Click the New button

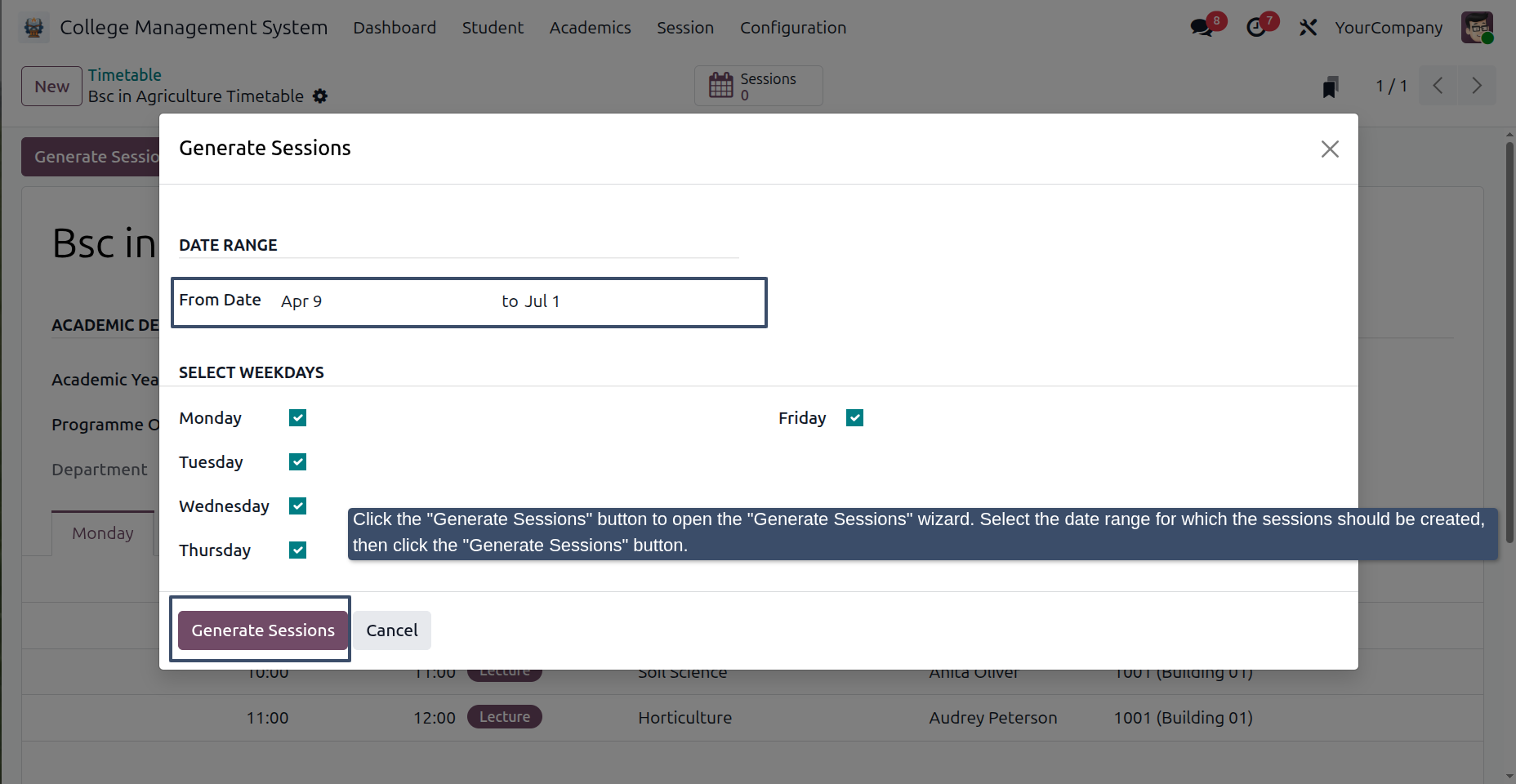point(51,87)
